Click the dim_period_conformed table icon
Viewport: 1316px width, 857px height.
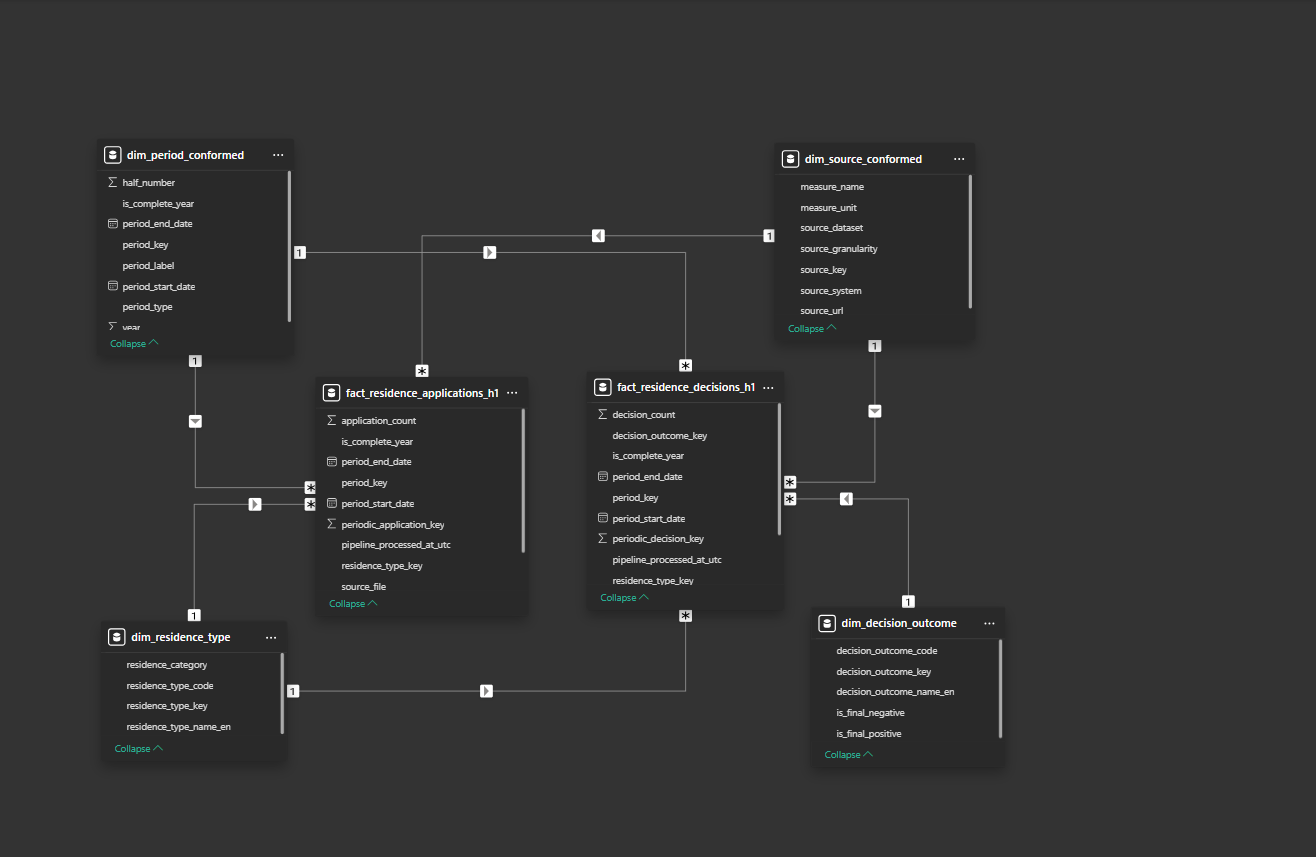coord(113,155)
